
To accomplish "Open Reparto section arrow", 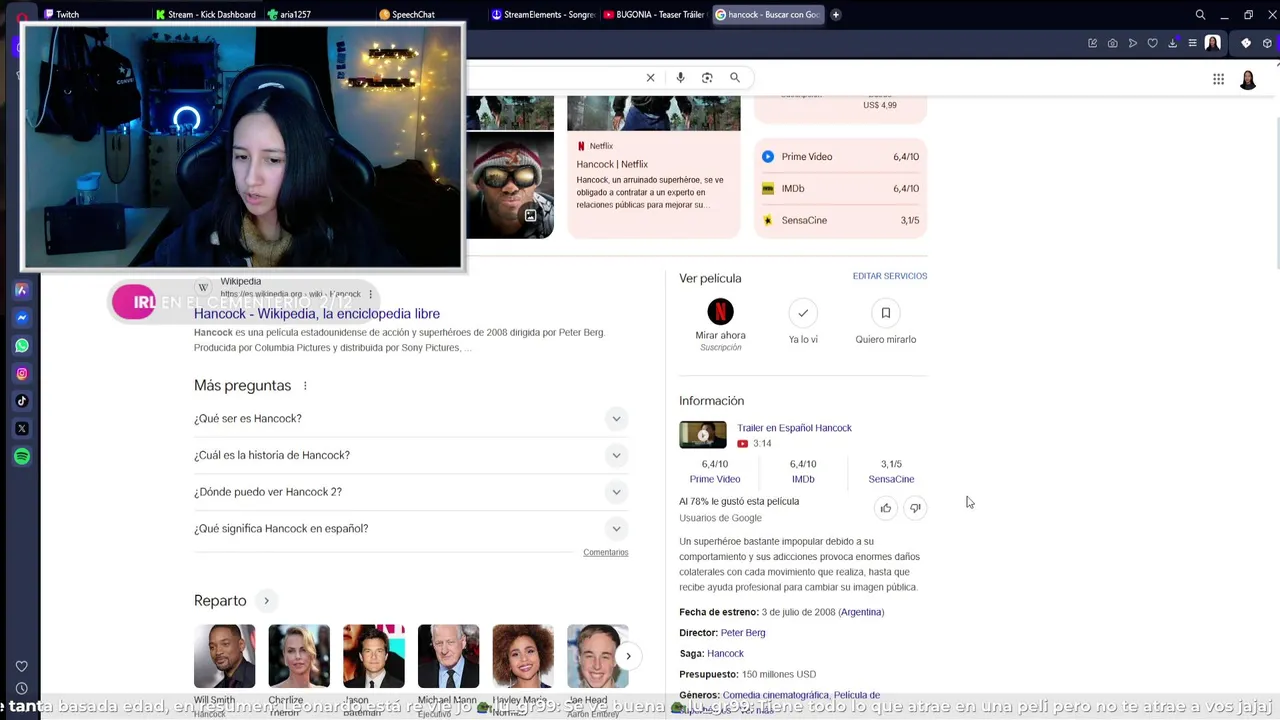I will 266,601.
